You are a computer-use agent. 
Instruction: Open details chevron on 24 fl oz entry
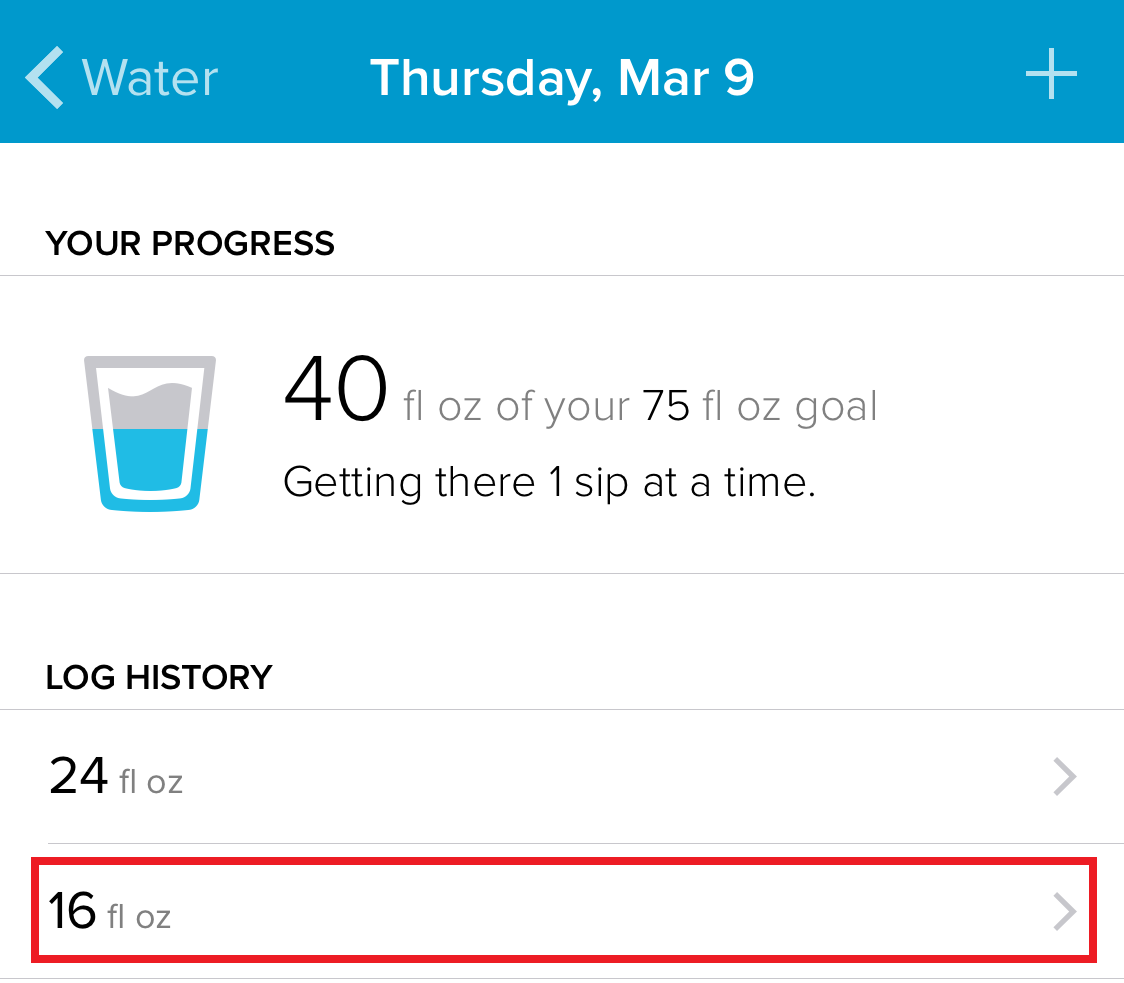(1065, 776)
